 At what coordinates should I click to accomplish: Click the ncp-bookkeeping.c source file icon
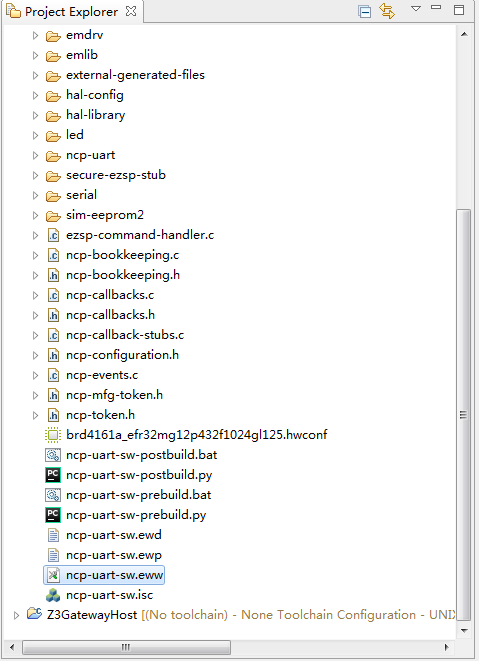(x=53, y=255)
